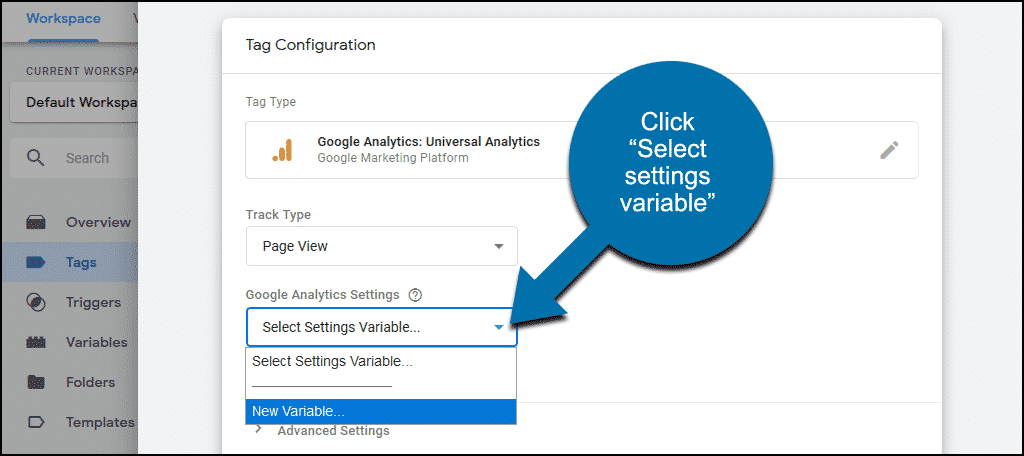This screenshot has height=456, width=1024.
Task: Open the Track Type Page View dropdown
Action: pos(381,246)
